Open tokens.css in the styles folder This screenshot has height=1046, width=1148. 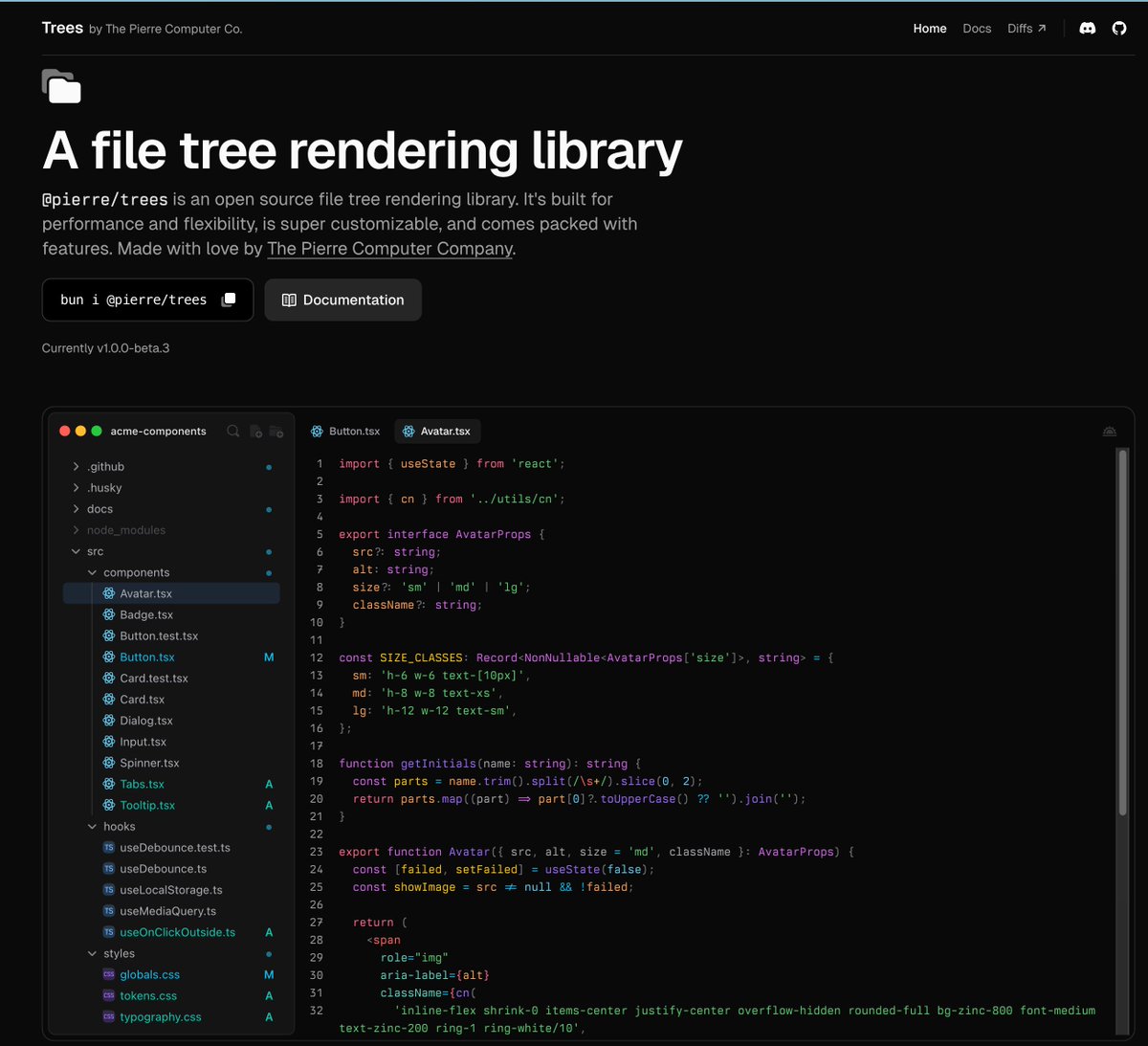(x=172, y=995)
